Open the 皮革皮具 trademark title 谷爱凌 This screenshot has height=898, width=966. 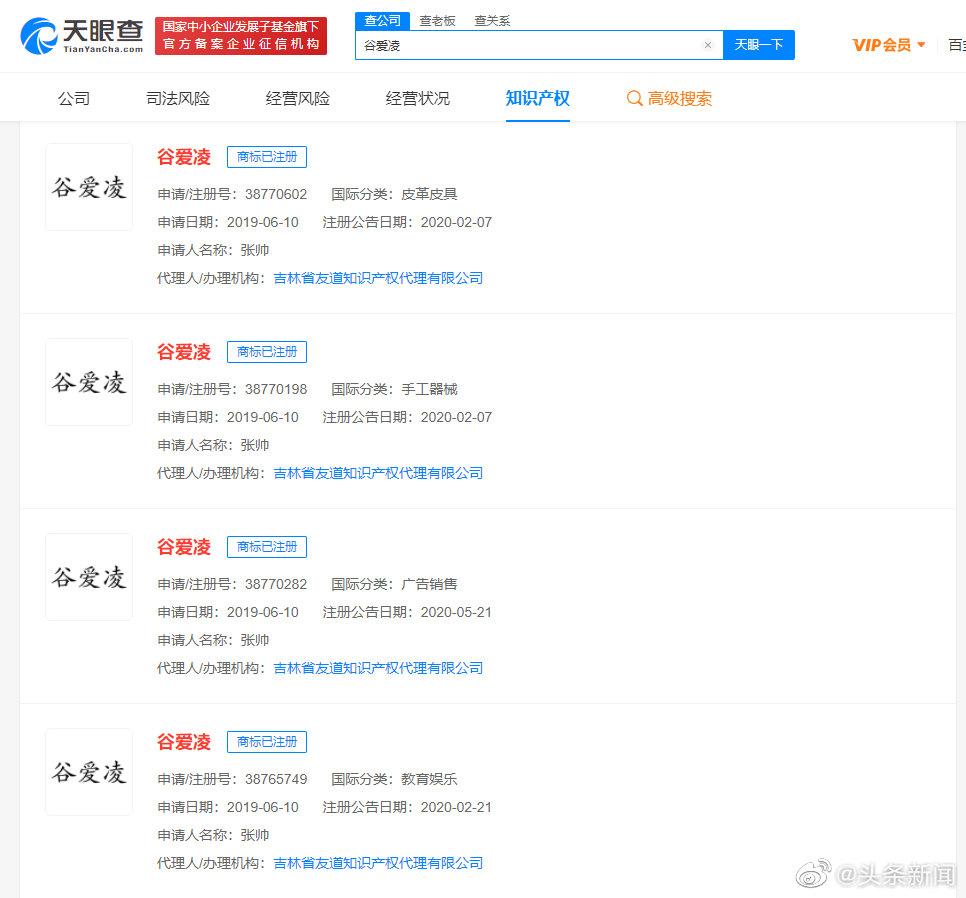pyautogui.click(x=184, y=157)
